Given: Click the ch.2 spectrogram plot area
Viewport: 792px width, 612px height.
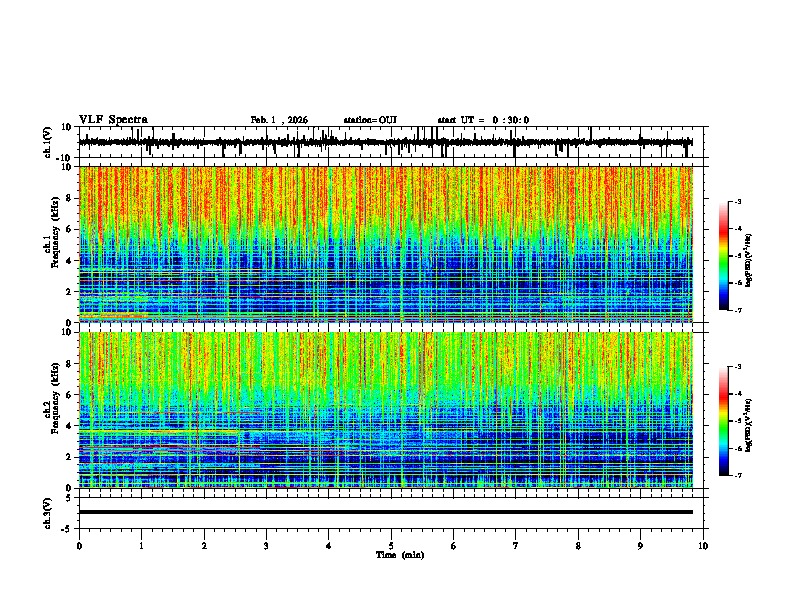Looking at the screenshot, I should (385, 410).
